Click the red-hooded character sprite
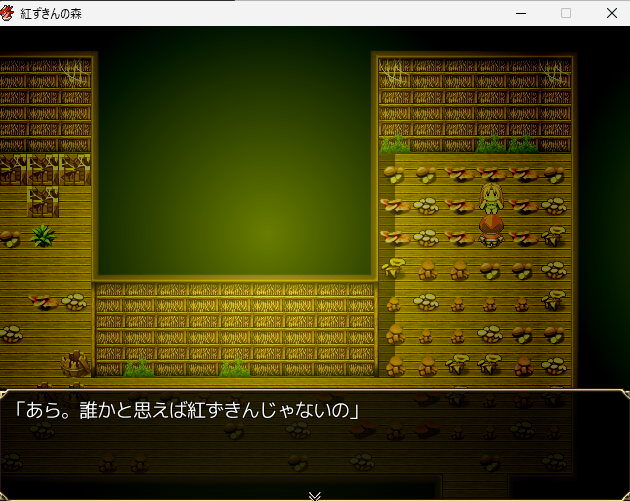Viewport: 630px width, 501px height. (491, 230)
